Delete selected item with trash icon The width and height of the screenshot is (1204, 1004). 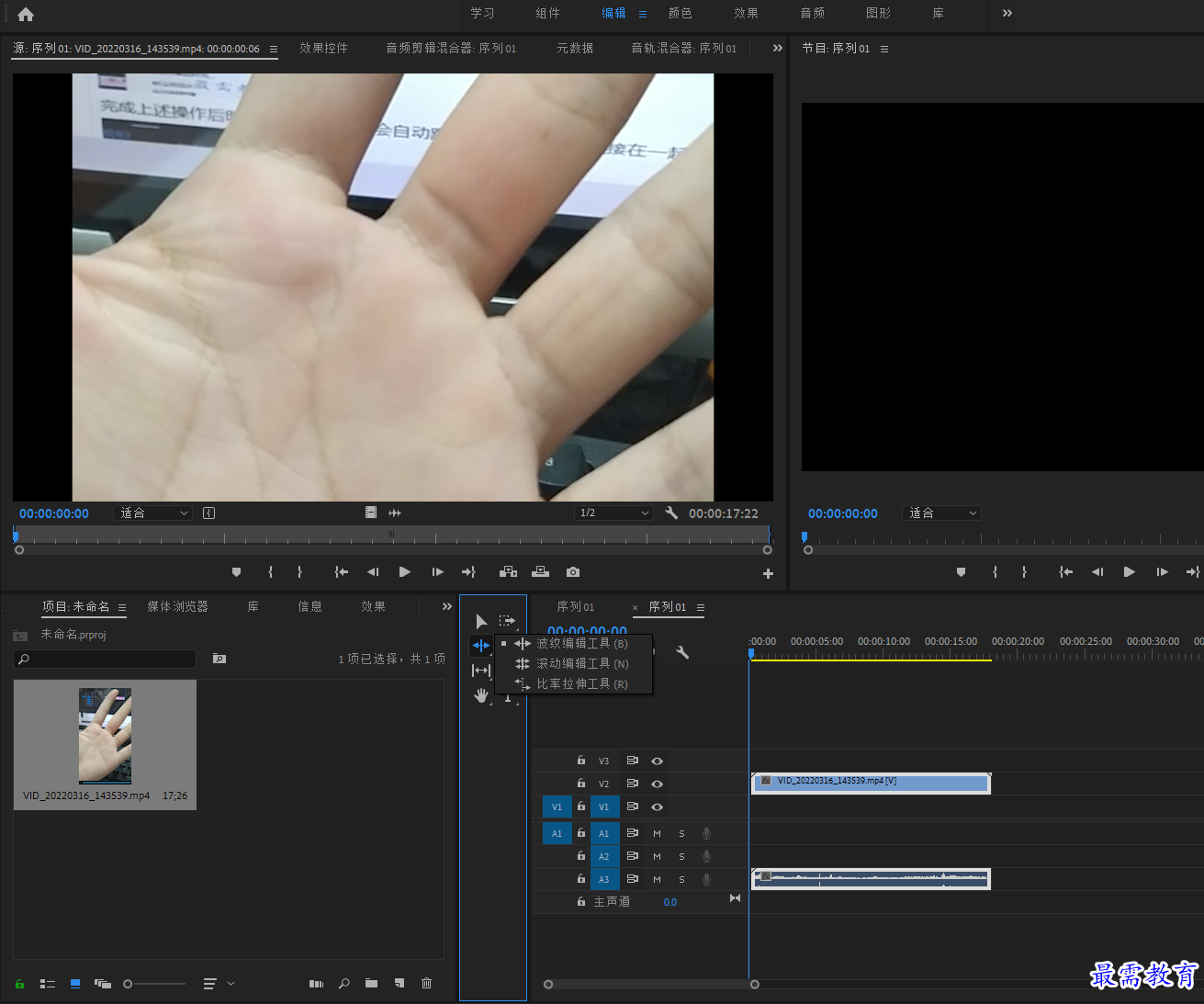click(x=426, y=984)
